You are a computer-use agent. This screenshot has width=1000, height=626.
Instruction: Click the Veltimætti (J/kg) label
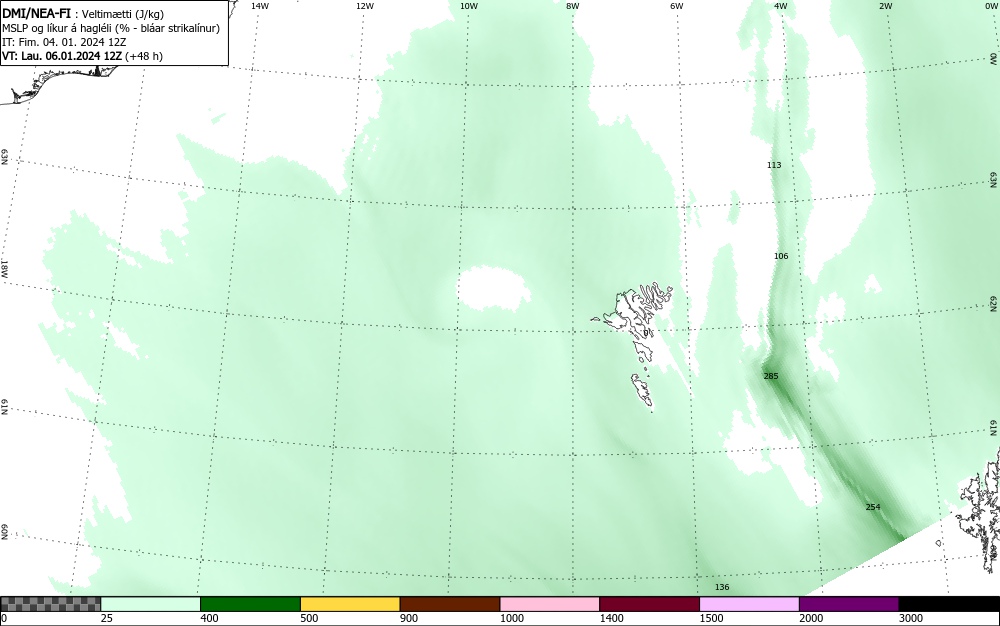pyautogui.click(x=122, y=14)
